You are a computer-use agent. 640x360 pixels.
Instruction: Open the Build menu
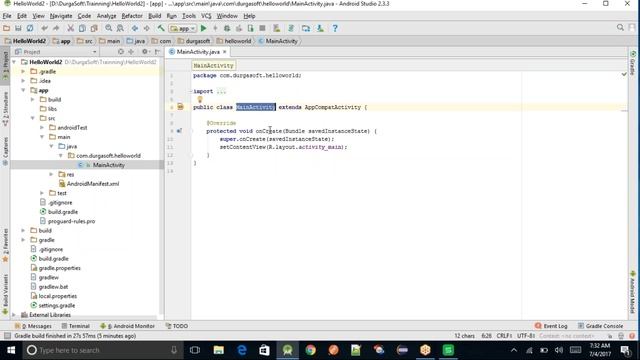(x=154, y=16)
